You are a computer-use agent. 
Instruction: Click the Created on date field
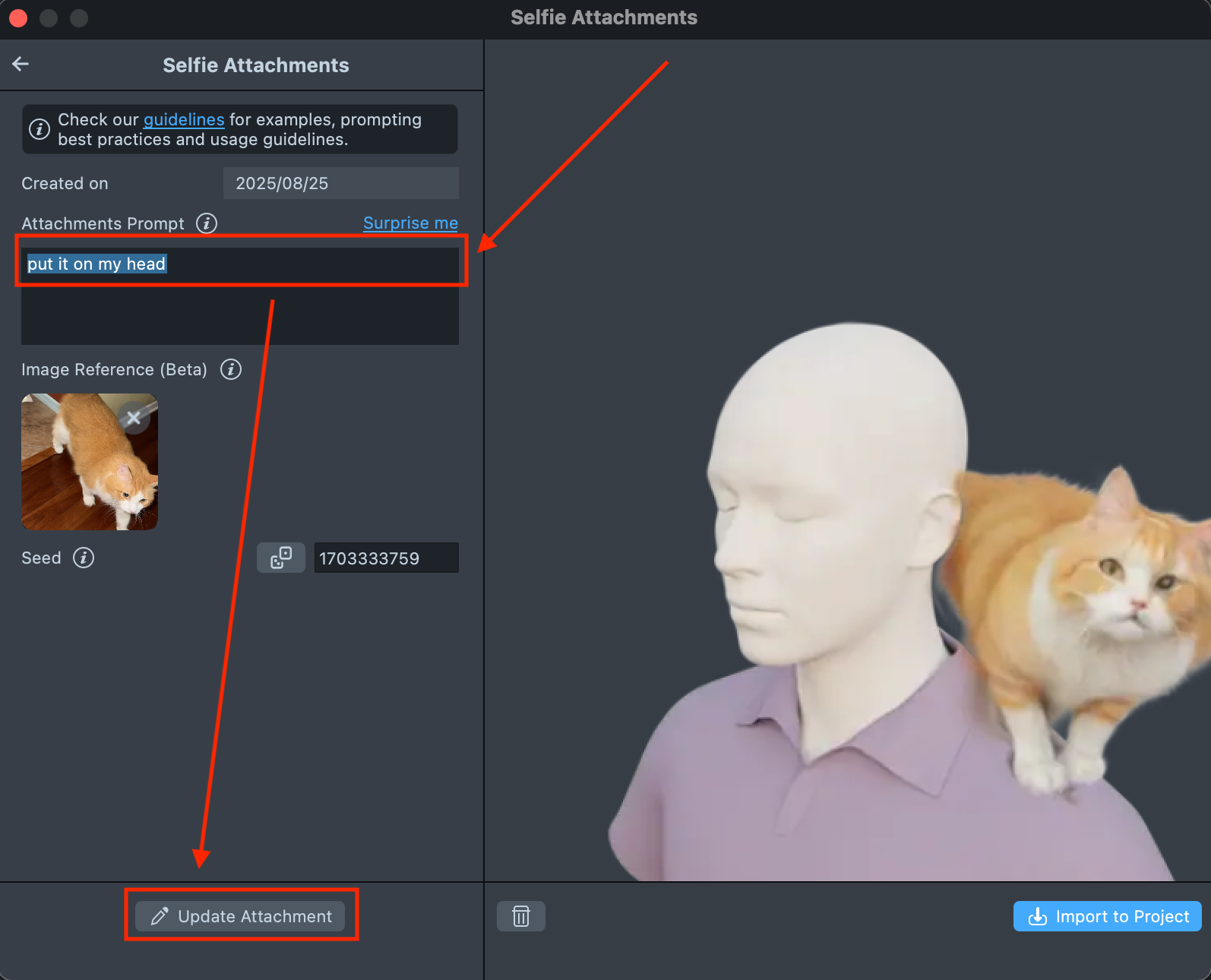340,183
